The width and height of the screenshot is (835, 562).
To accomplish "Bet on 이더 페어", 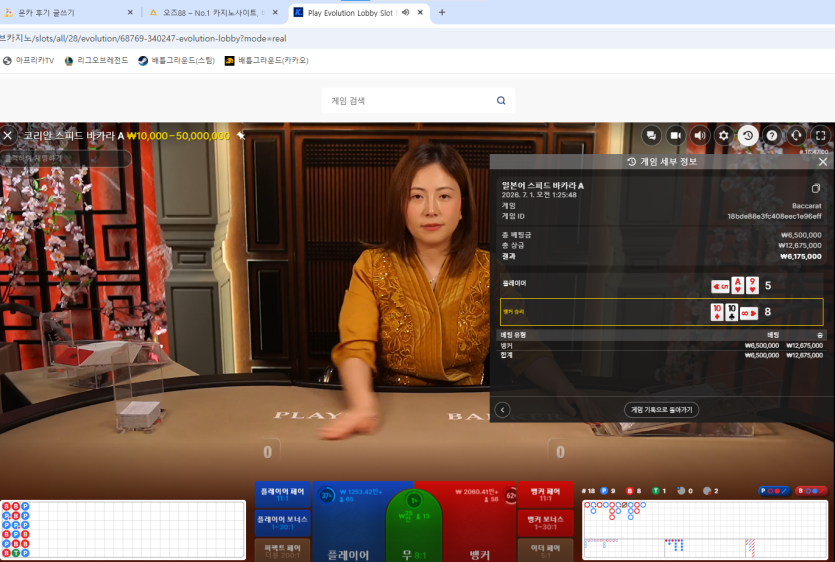I will click(545, 550).
